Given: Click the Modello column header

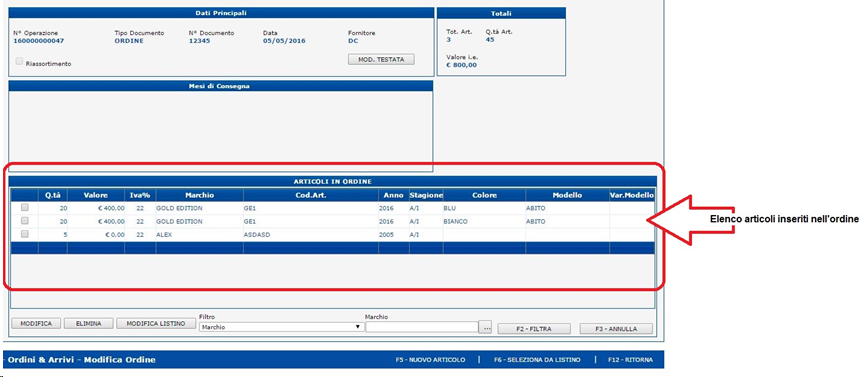Looking at the screenshot, I should point(567,195).
